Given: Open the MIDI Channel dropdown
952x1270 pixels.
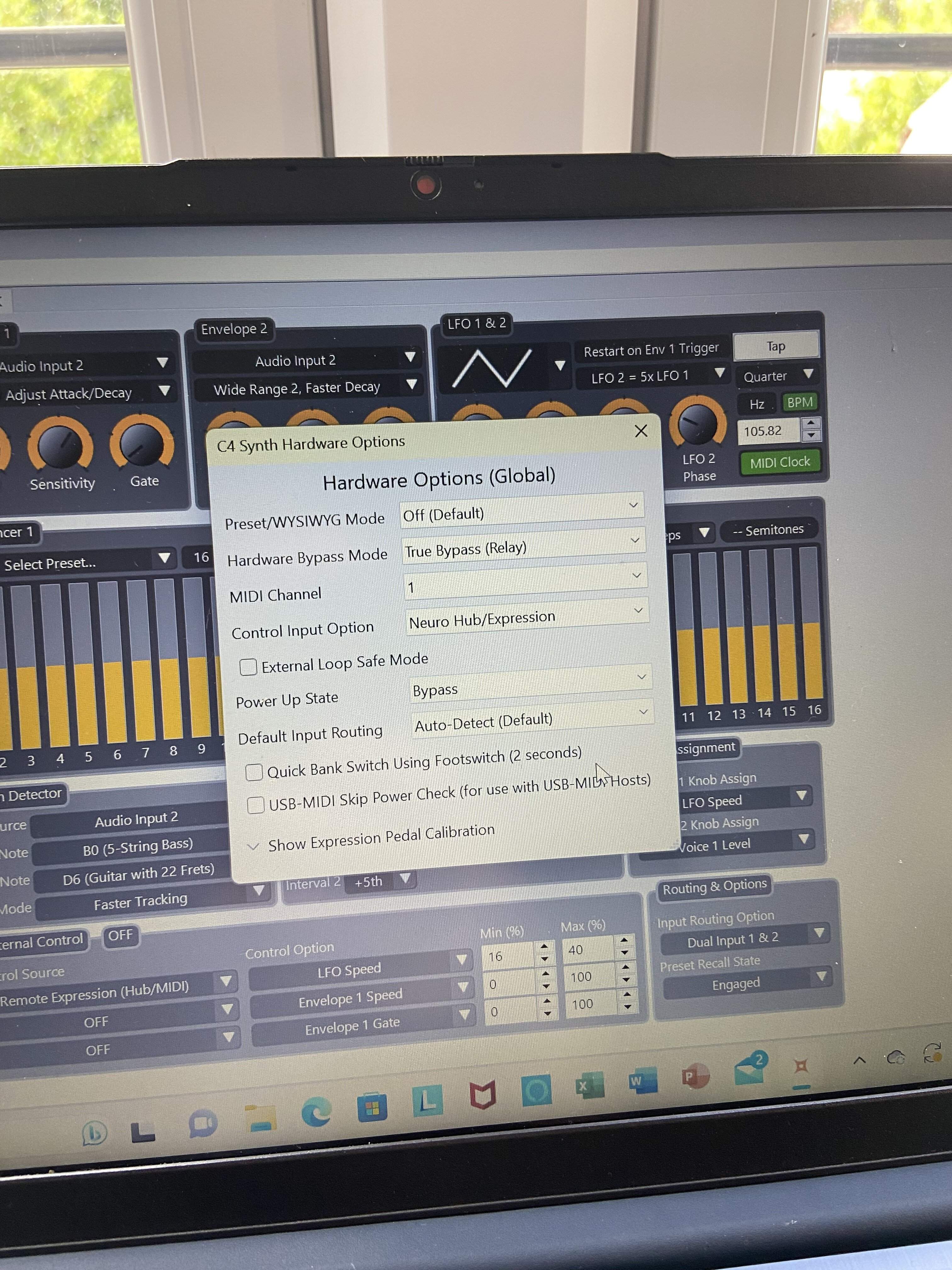Looking at the screenshot, I should tap(525, 581).
